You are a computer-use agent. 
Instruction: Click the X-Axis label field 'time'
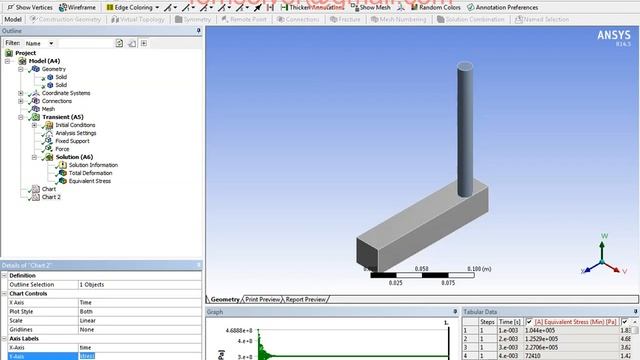140,347
